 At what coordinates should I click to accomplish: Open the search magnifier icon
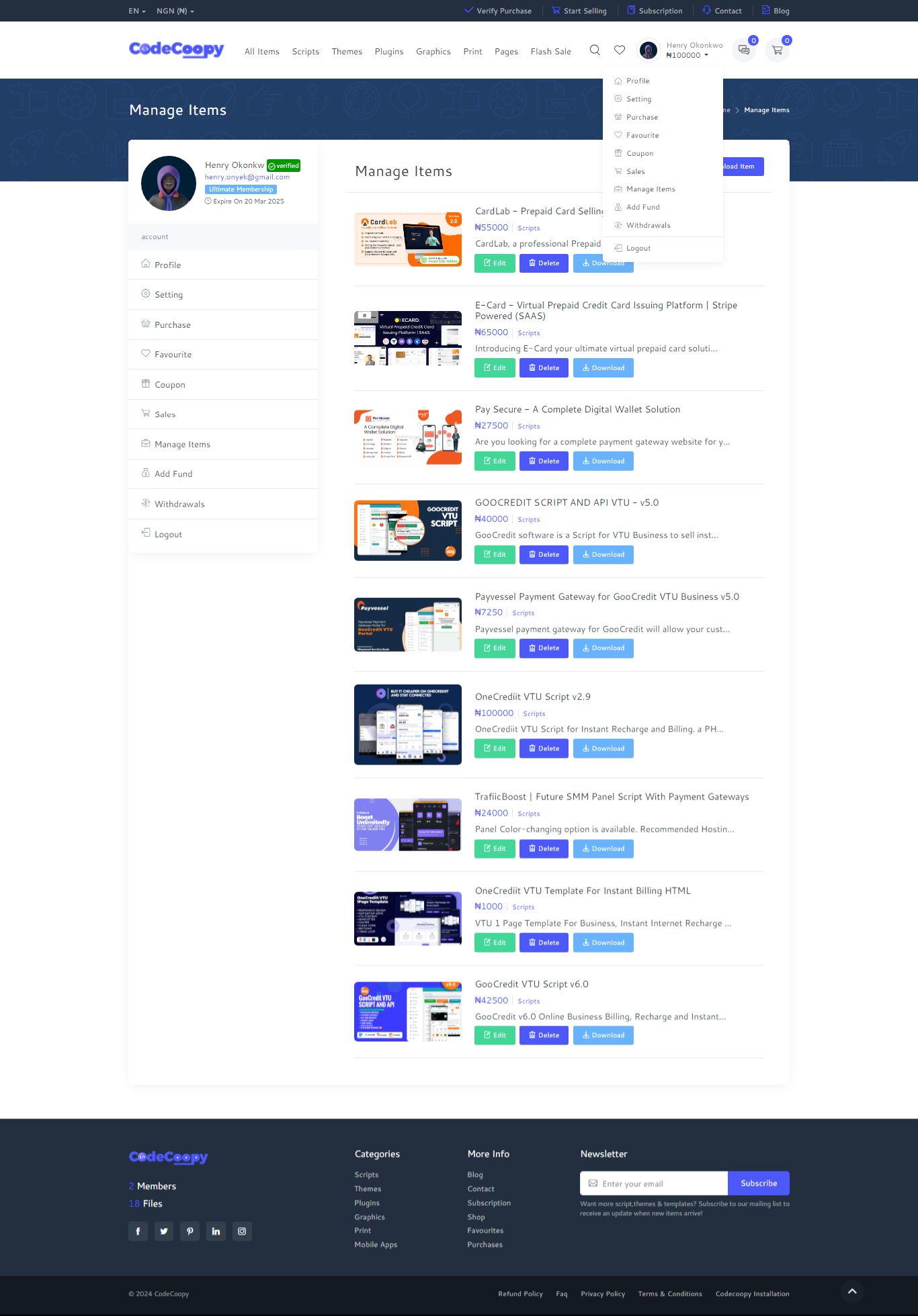point(595,50)
